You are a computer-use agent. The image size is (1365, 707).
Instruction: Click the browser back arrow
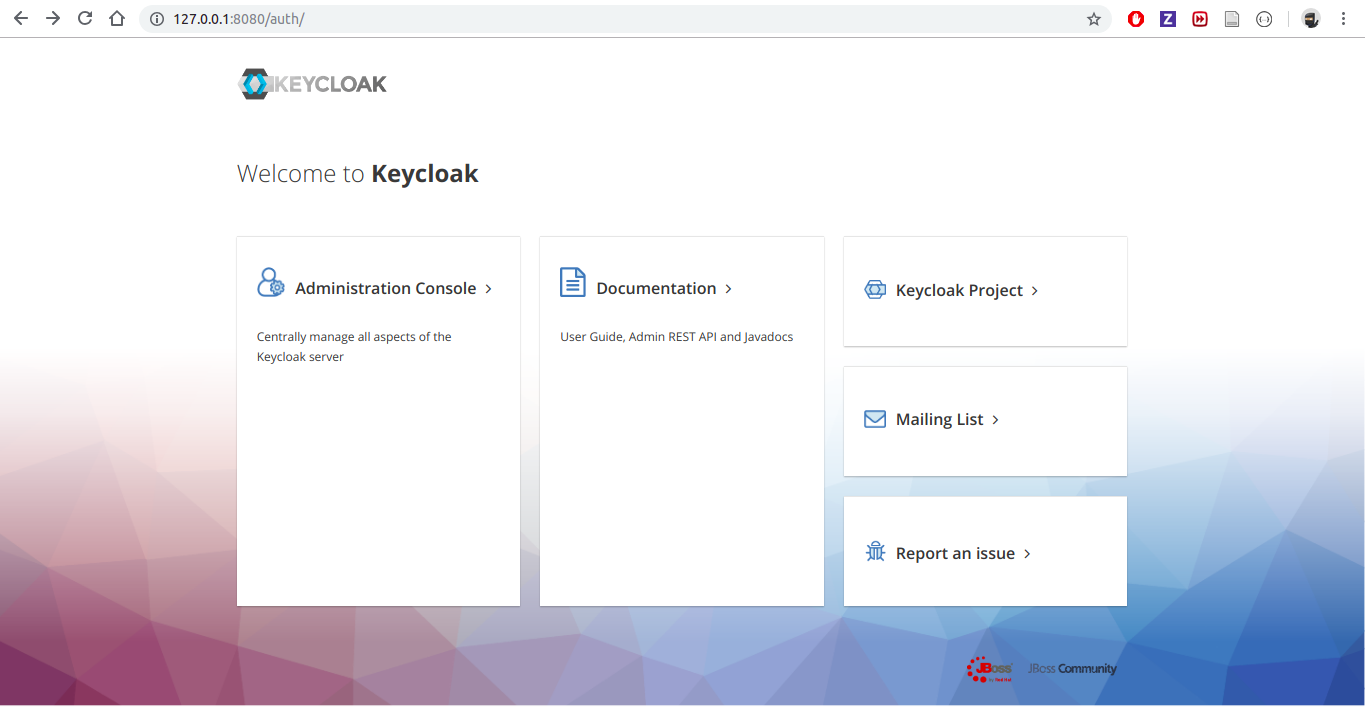pos(20,19)
